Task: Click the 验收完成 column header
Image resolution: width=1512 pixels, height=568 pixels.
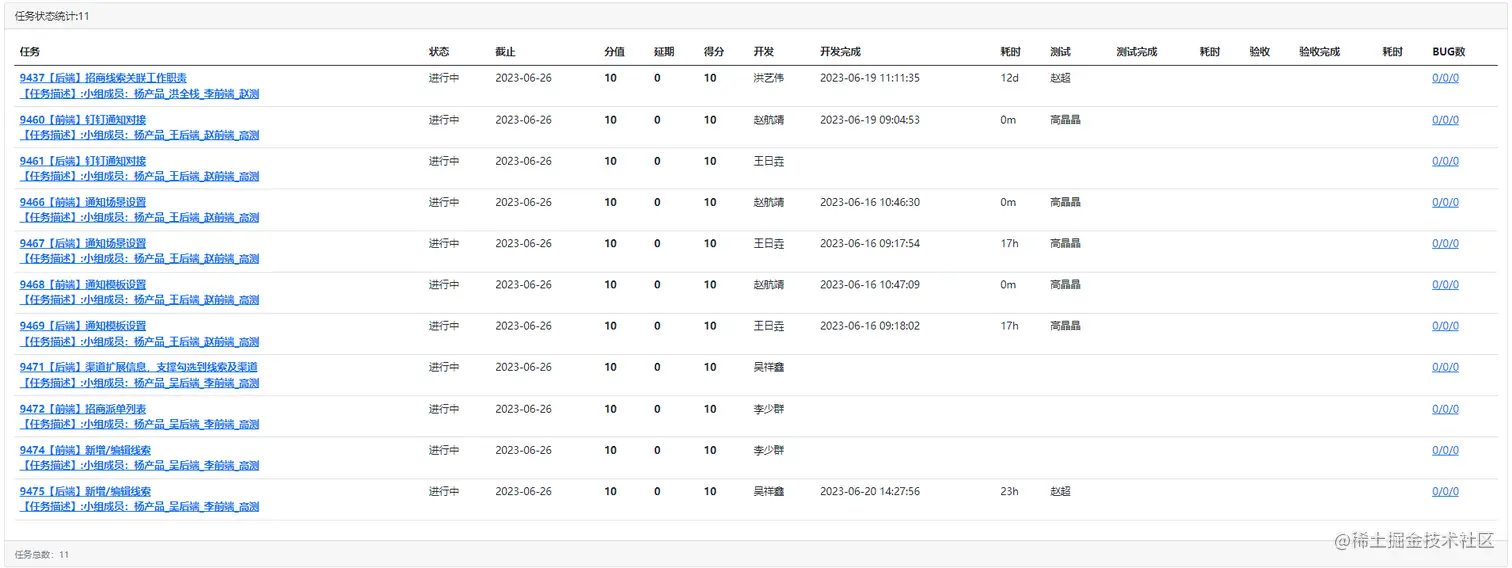Action: coord(1319,52)
